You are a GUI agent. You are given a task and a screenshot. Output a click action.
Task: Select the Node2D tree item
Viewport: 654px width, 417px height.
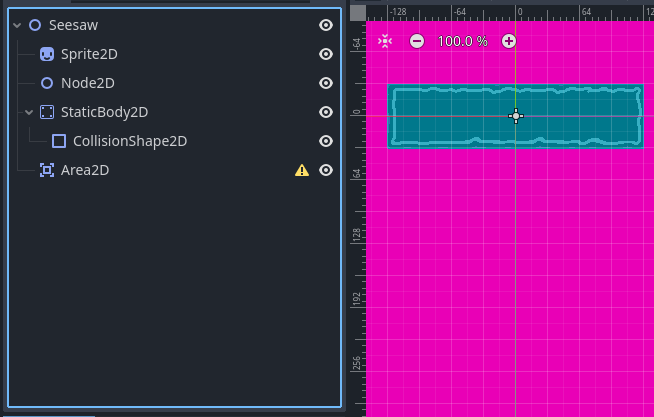click(87, 83)
